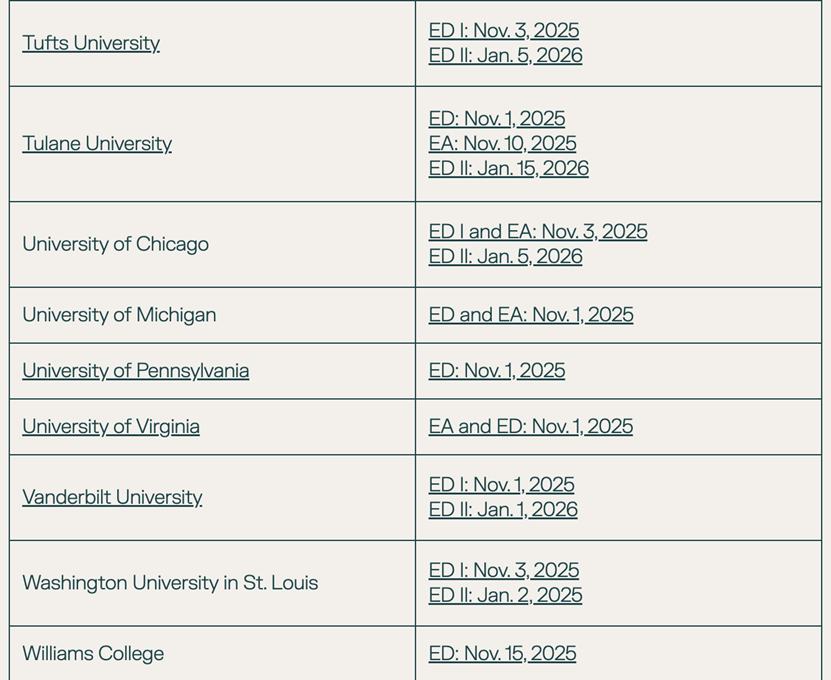
Task: Open the University of Pennsylvania link
Action: (136, 370)
